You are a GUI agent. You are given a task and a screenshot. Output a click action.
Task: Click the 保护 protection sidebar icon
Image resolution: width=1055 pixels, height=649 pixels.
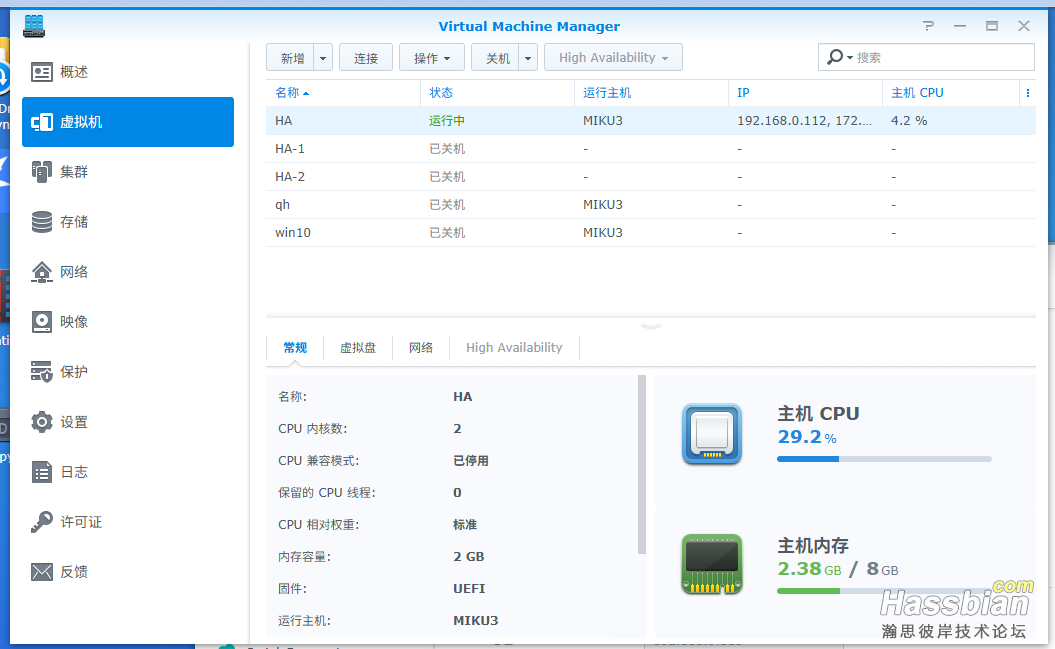[42, 372]
